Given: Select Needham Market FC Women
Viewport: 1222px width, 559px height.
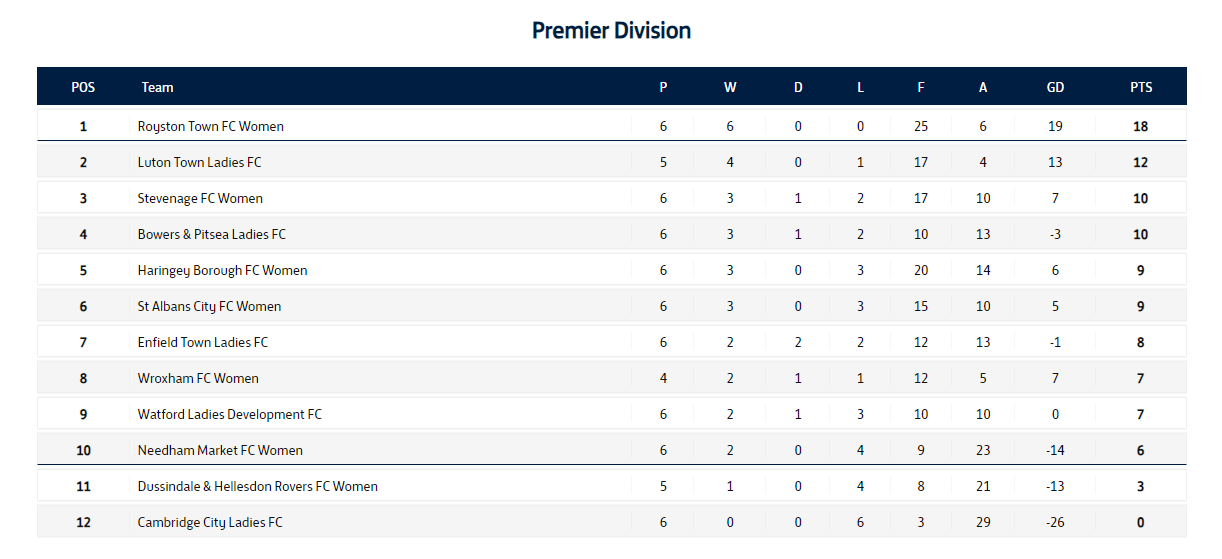Looking at the screenshot, I should coord(220,451).
